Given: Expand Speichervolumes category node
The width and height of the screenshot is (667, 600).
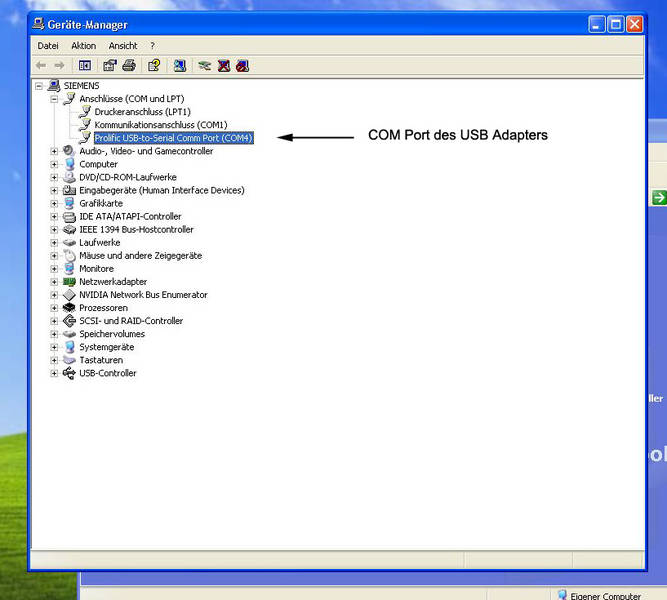Looking at the screenshot, I should 54,334.
